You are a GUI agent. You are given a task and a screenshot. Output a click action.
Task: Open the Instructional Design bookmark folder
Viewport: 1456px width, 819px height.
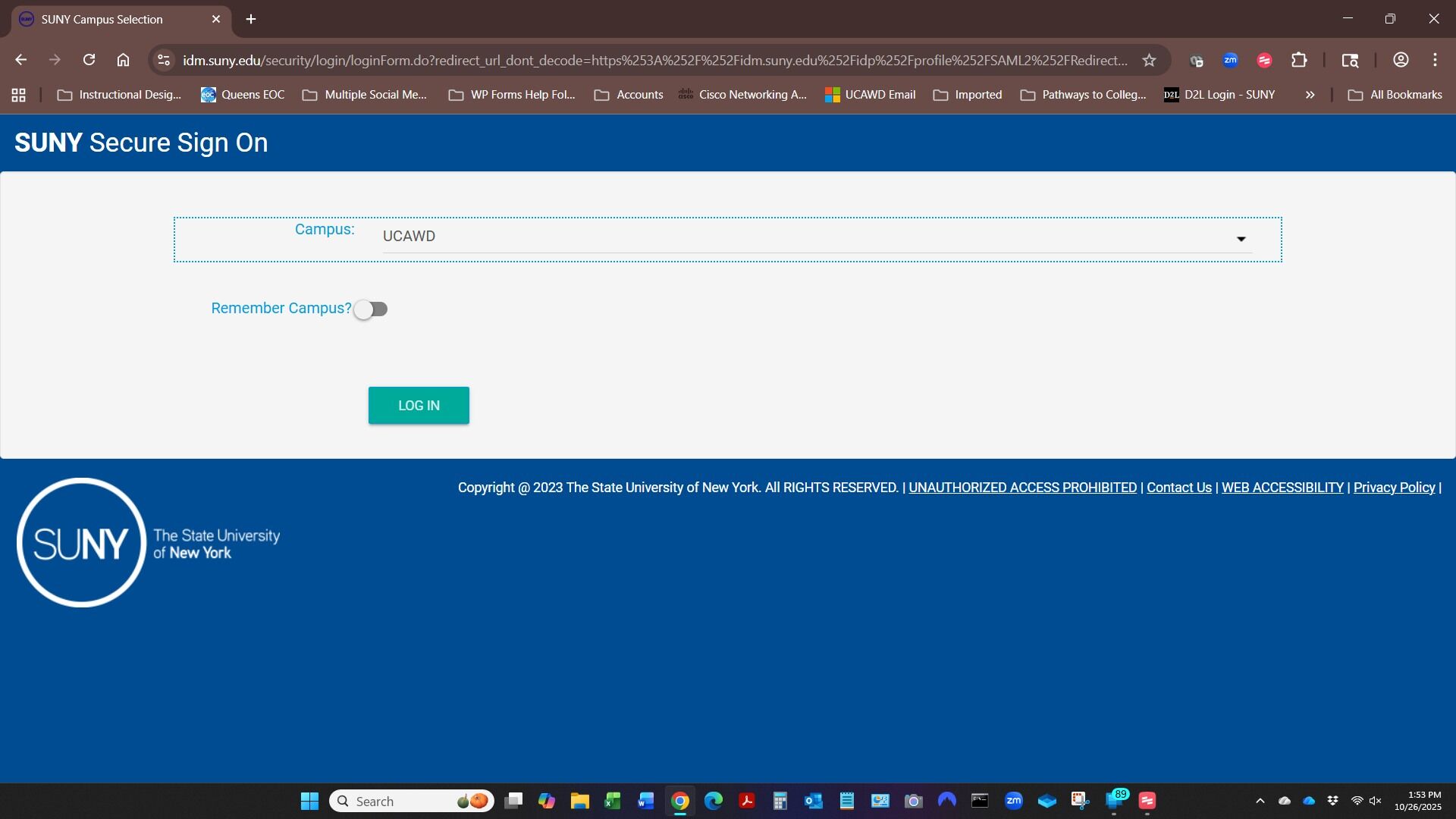pos(119,95)
